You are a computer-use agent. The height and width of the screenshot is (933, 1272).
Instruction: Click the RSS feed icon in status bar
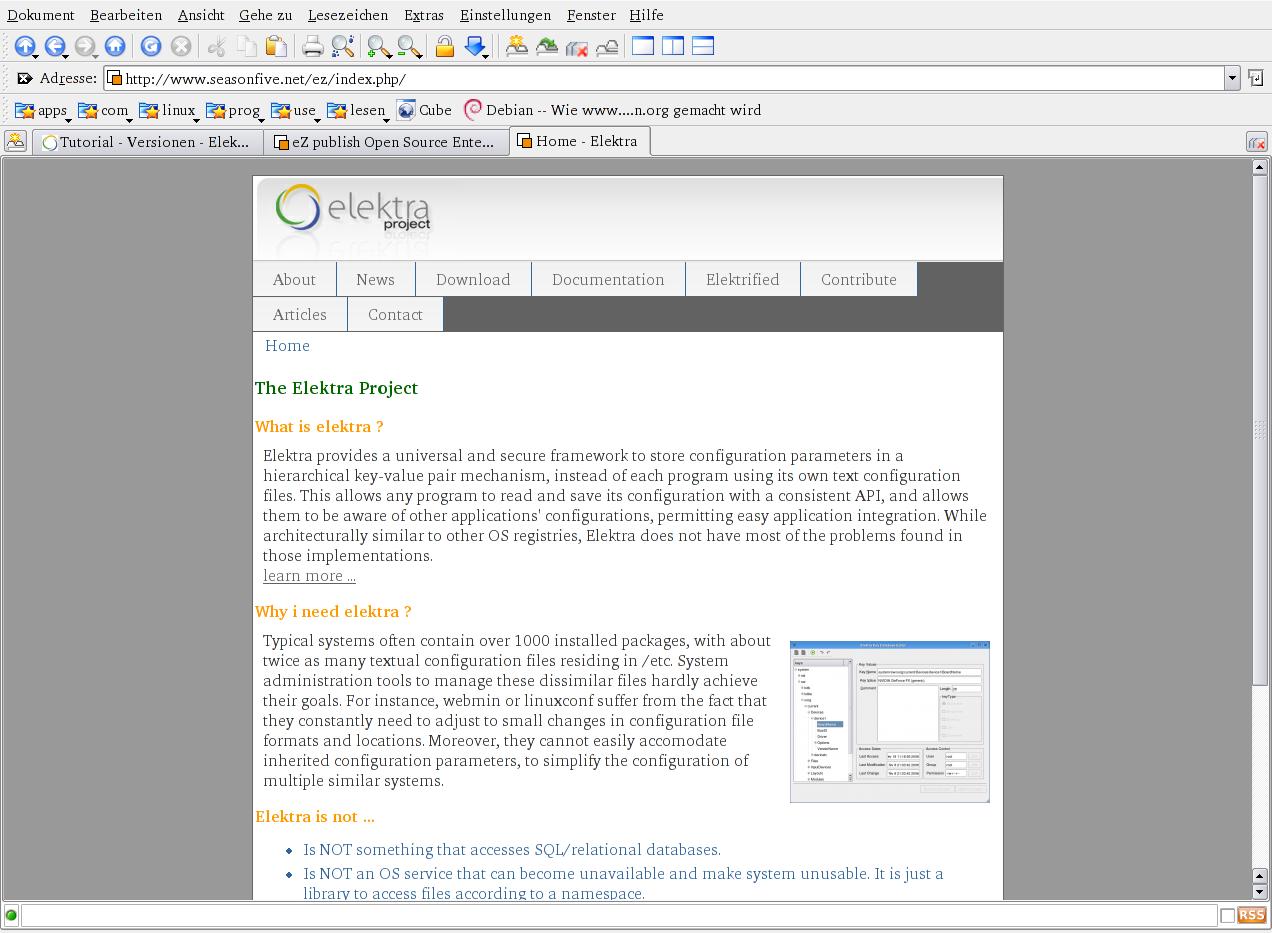coord(1252,915)
